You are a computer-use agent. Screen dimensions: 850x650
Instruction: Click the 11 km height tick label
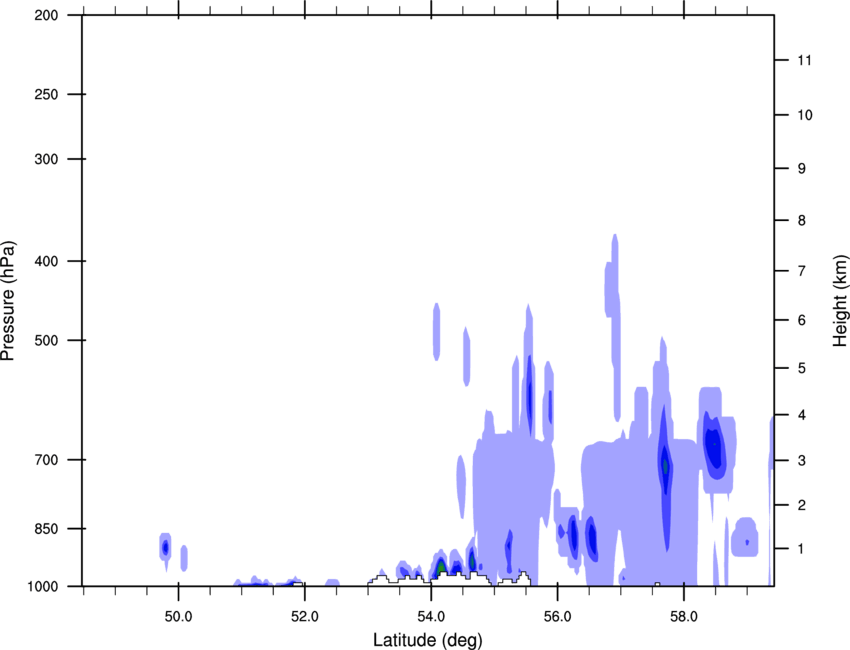(x=804, y=60)
